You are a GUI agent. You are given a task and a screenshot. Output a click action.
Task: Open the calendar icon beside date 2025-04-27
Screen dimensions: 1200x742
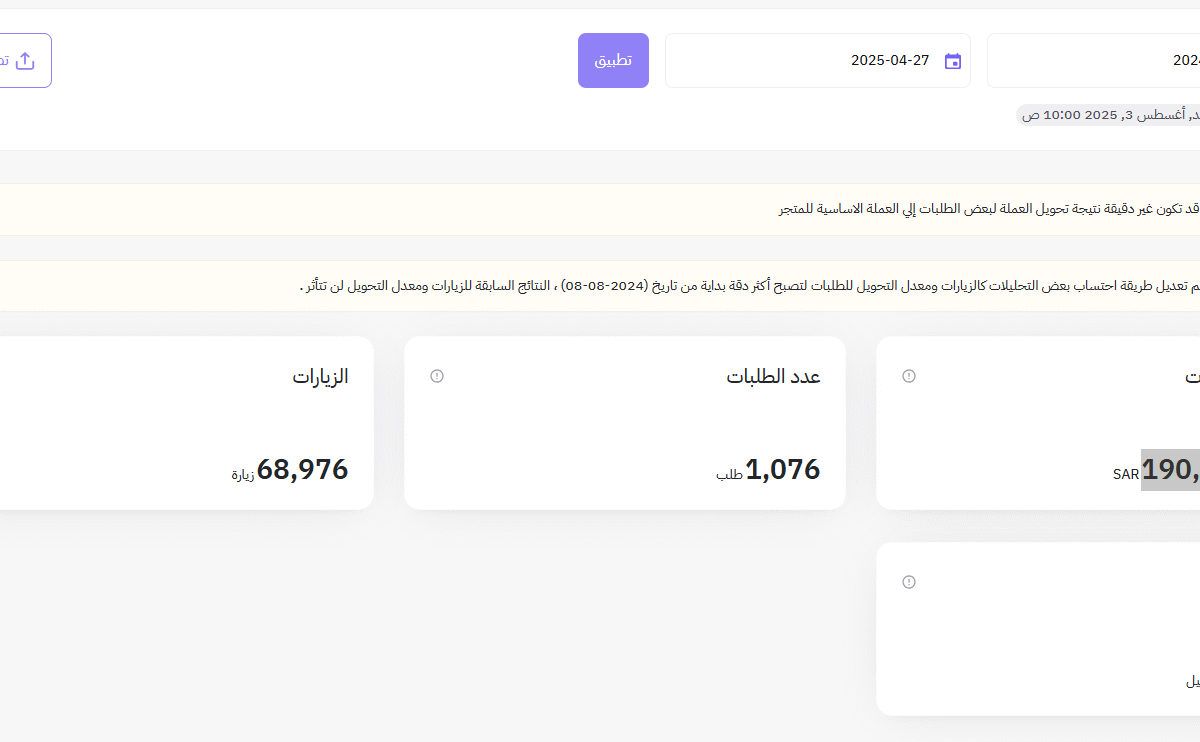(x=952, y=60)
